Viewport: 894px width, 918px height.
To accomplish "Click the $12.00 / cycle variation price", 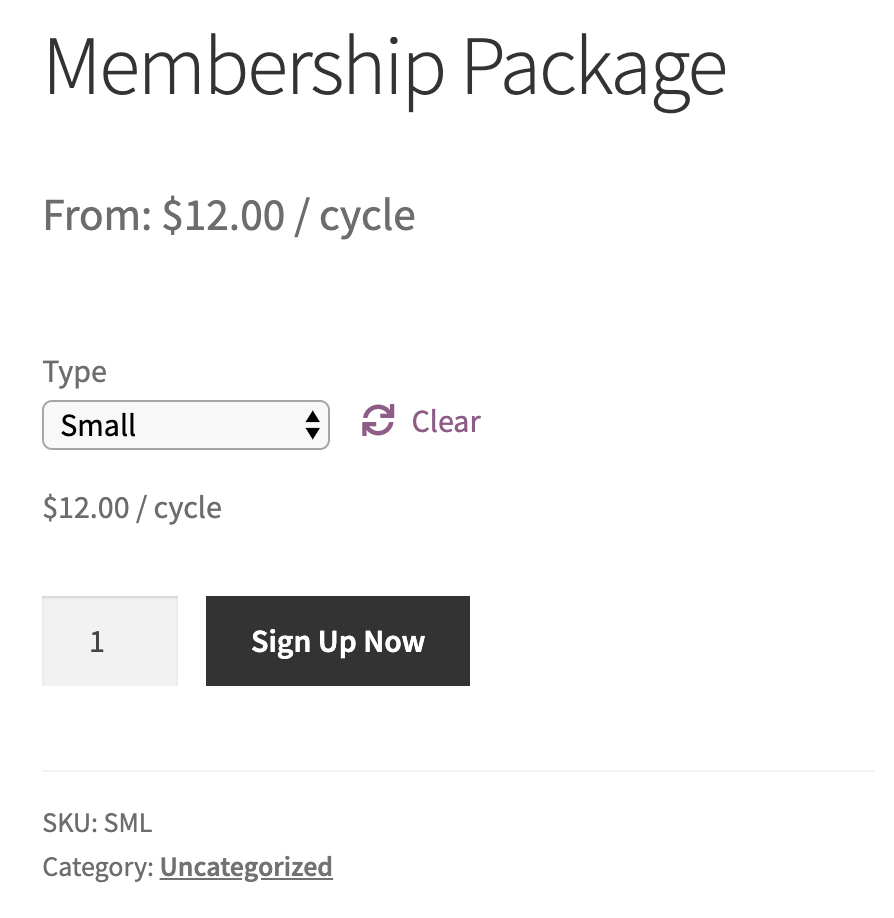I will [131, 507].
